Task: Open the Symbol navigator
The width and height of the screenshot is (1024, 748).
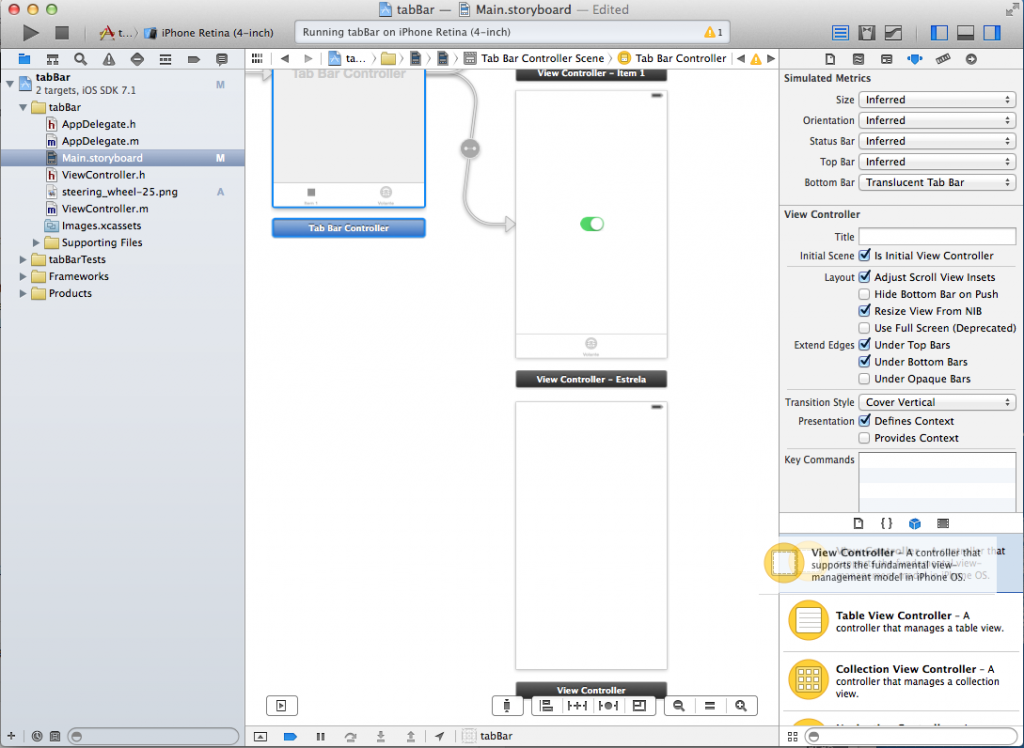Action: [52, 59]
